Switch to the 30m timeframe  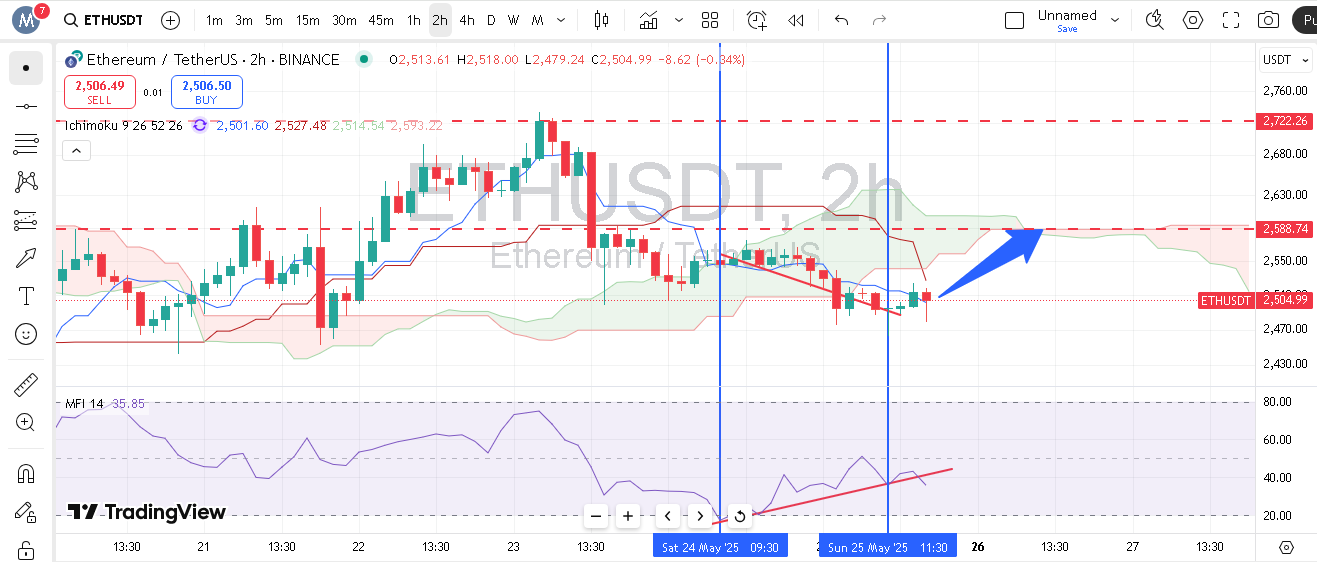(344, 20)
